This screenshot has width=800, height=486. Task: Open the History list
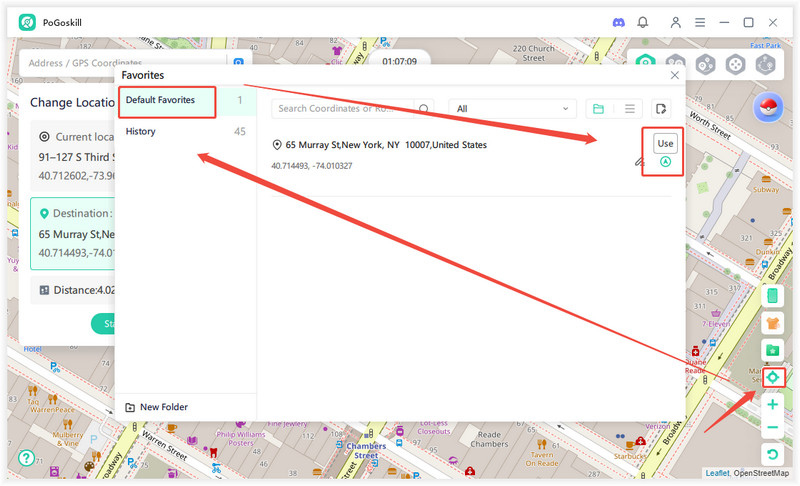pos(186,132)
